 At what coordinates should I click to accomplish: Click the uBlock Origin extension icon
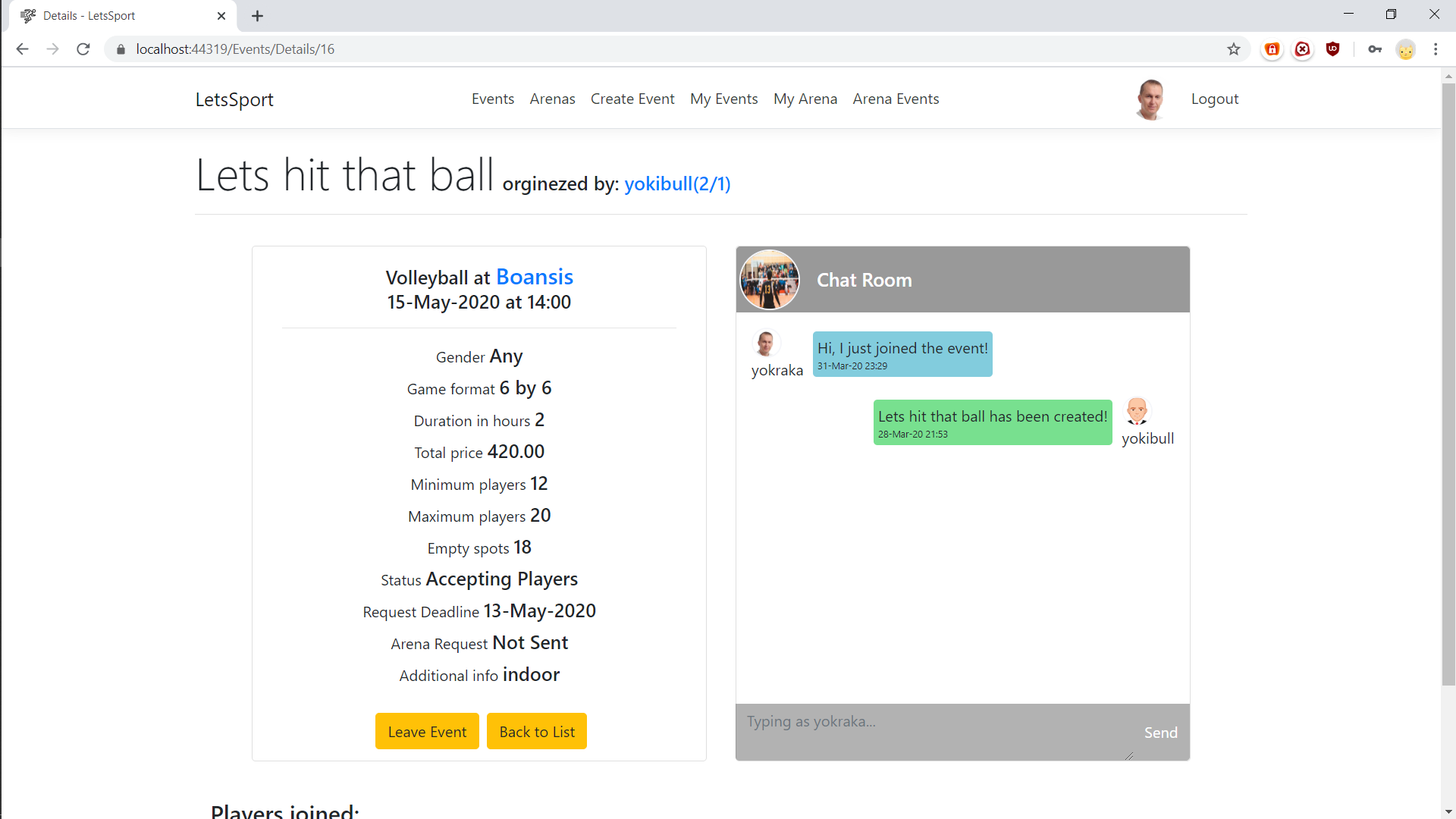click(1333, 49)
